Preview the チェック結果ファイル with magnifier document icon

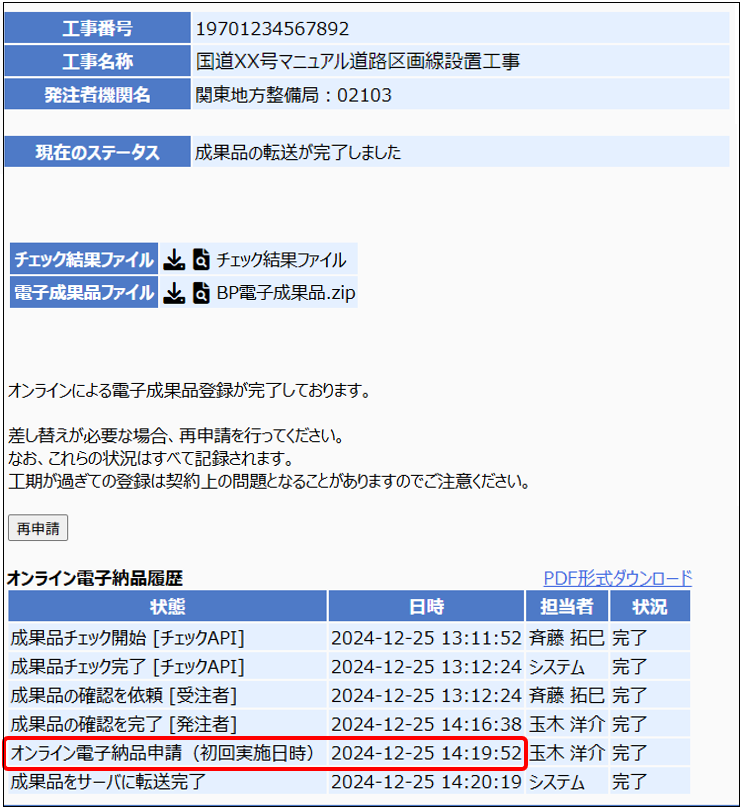(x=201, y=260)
